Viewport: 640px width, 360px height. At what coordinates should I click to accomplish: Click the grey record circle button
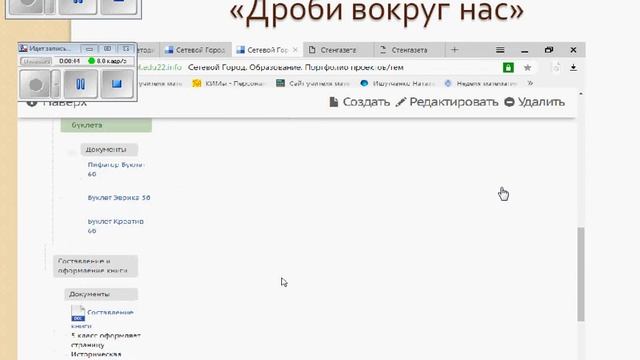pos(36,84)
